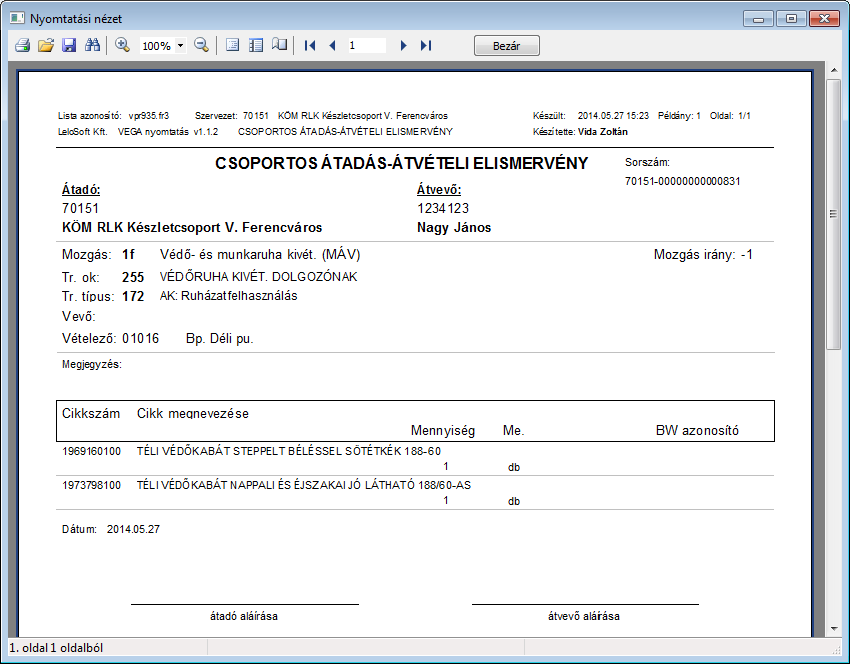Click 'Mozgás irány: -1' text

click(703, 254)
